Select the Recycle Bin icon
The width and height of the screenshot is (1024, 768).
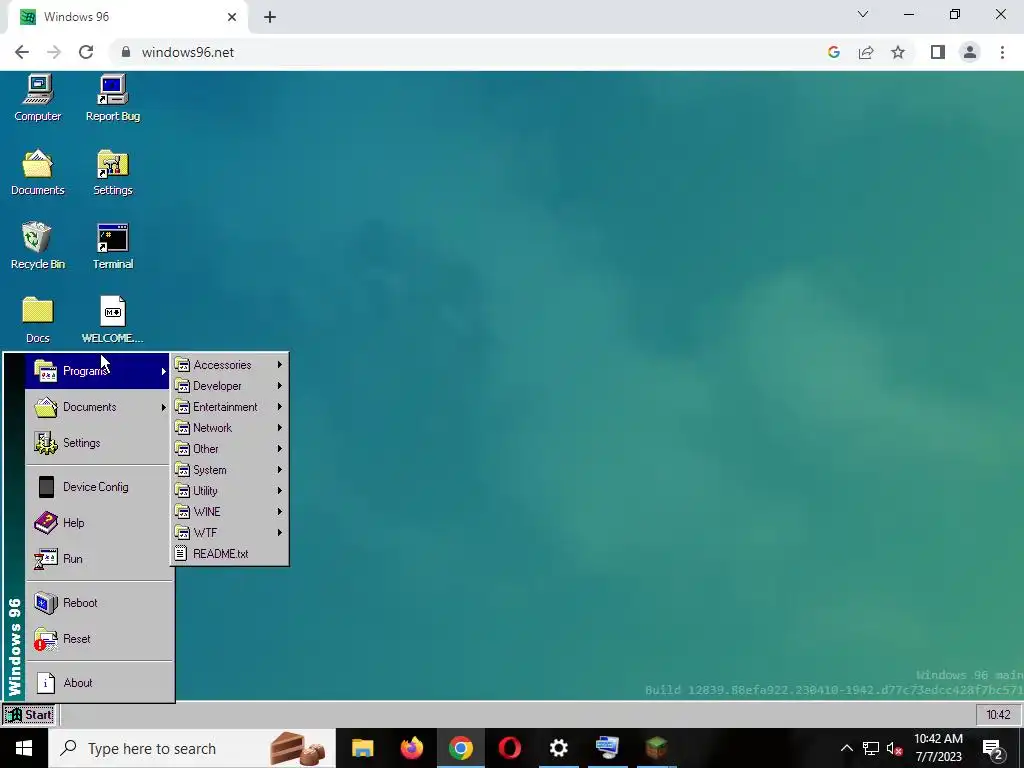pos(38,246)
